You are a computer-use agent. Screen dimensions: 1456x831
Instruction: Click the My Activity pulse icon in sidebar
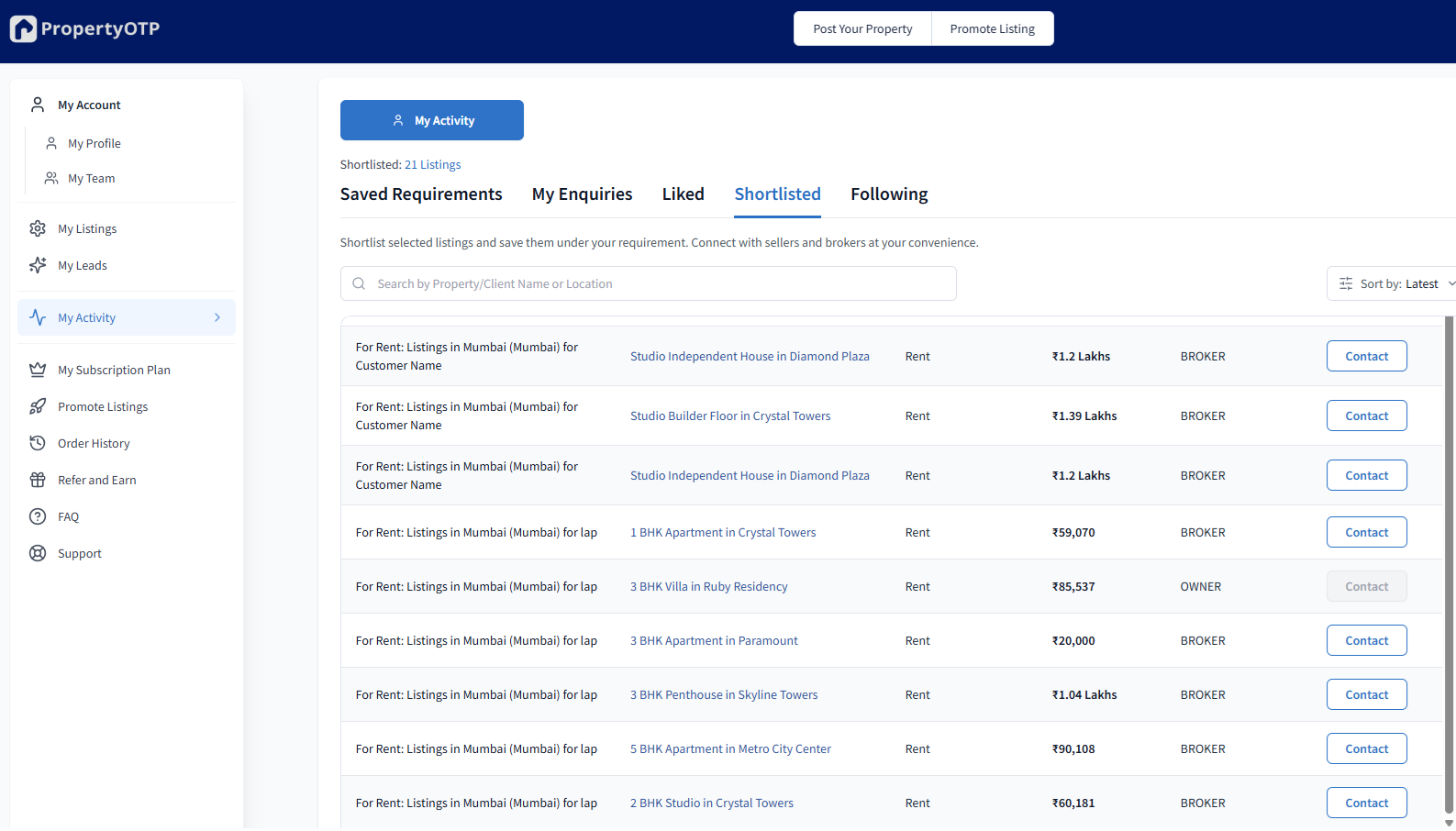coord(38,317)
